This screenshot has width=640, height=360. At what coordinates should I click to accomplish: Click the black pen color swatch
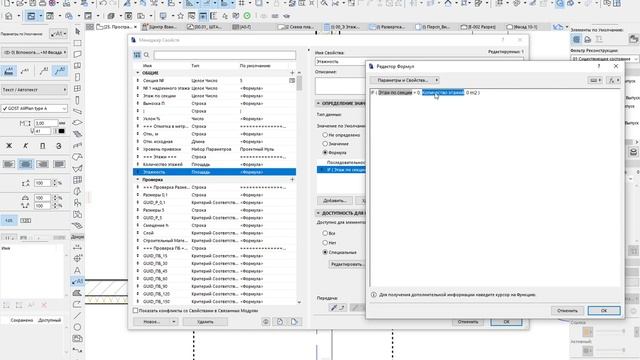point(62,131)
